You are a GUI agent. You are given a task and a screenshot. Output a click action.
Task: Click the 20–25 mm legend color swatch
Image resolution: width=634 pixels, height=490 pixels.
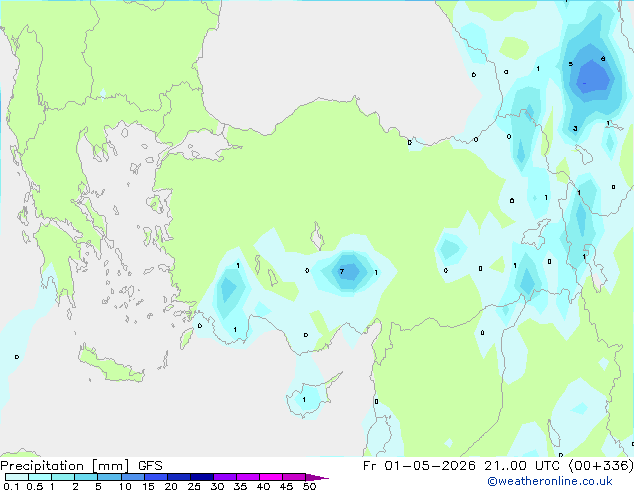click(178, 477)
